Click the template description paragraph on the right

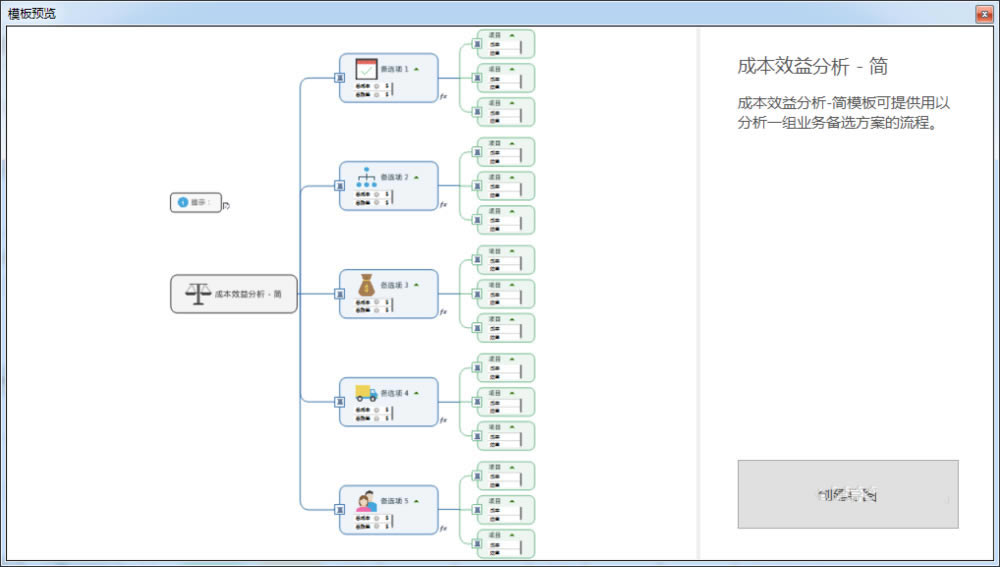(x=844, y=113)
